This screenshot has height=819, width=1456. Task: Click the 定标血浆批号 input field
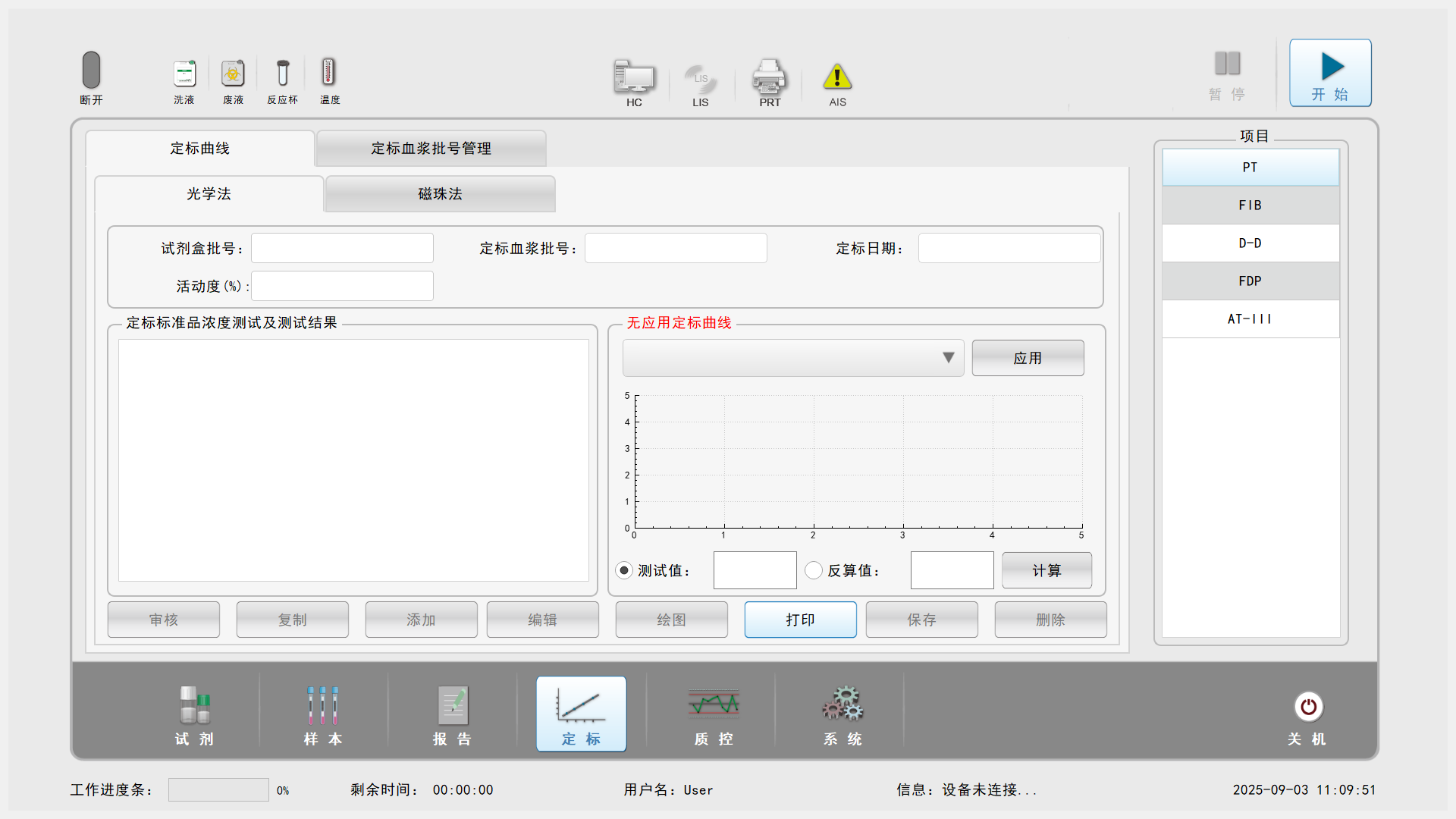676,248
